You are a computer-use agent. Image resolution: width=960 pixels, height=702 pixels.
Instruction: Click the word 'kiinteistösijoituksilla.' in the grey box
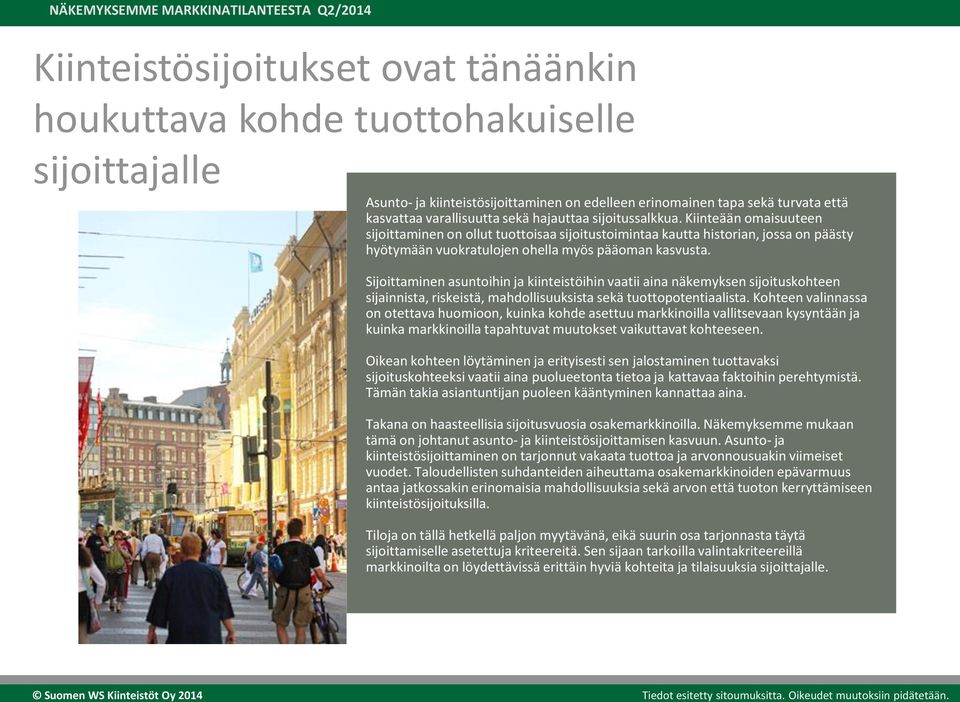tap(427, 504)
